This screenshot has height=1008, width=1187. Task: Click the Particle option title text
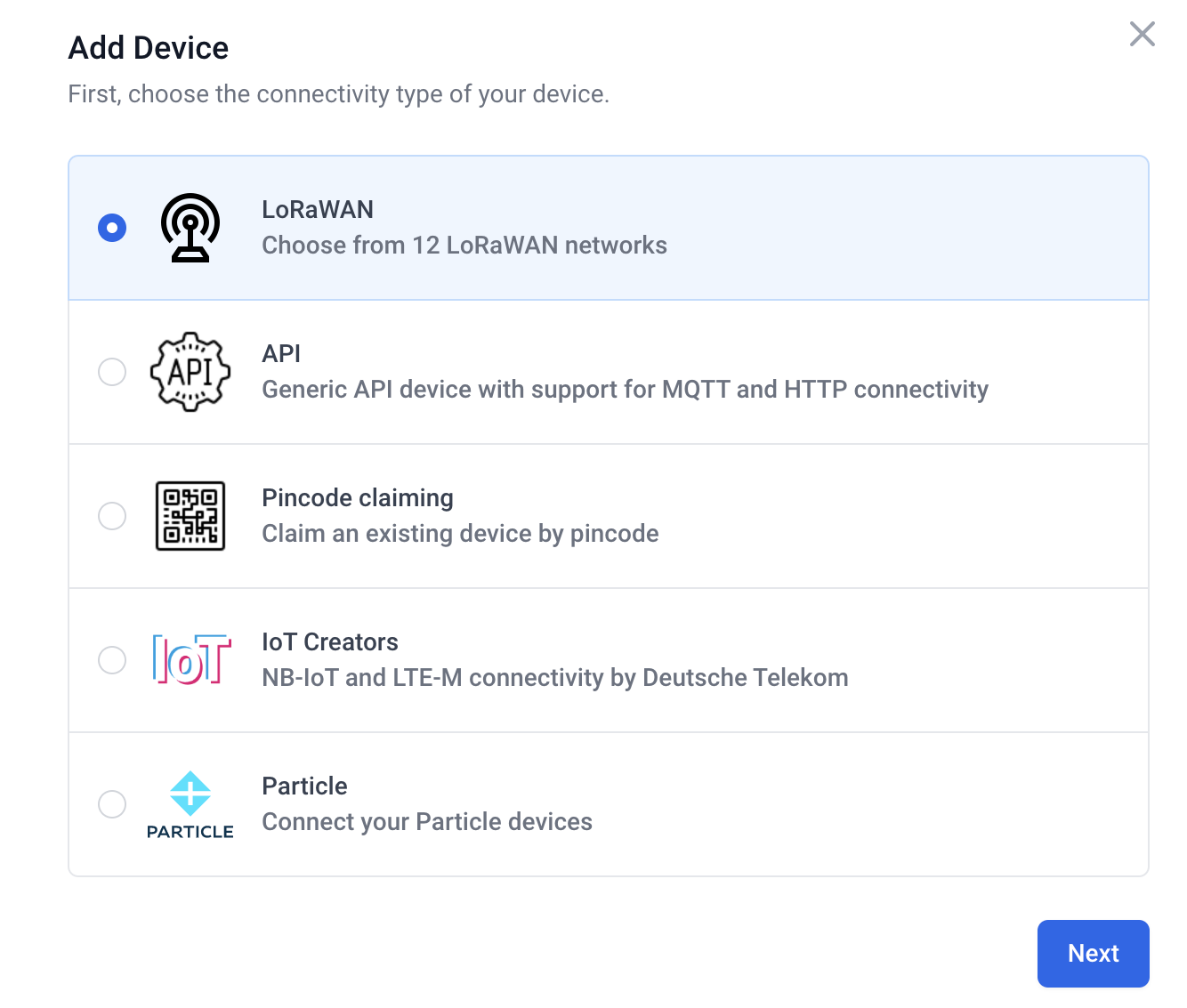tap(304, 786)
